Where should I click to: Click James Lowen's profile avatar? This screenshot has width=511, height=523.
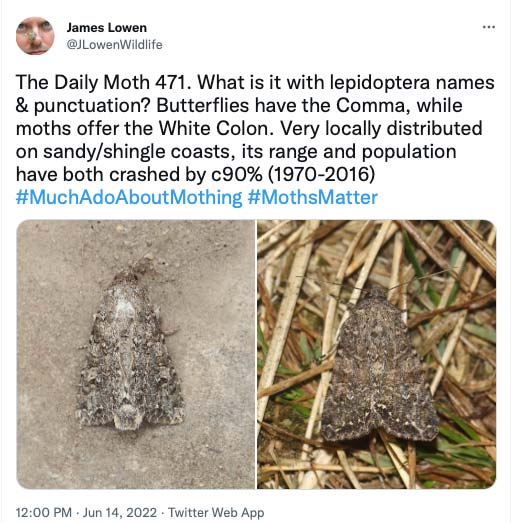pyautogui.click(x=35, y=36)
